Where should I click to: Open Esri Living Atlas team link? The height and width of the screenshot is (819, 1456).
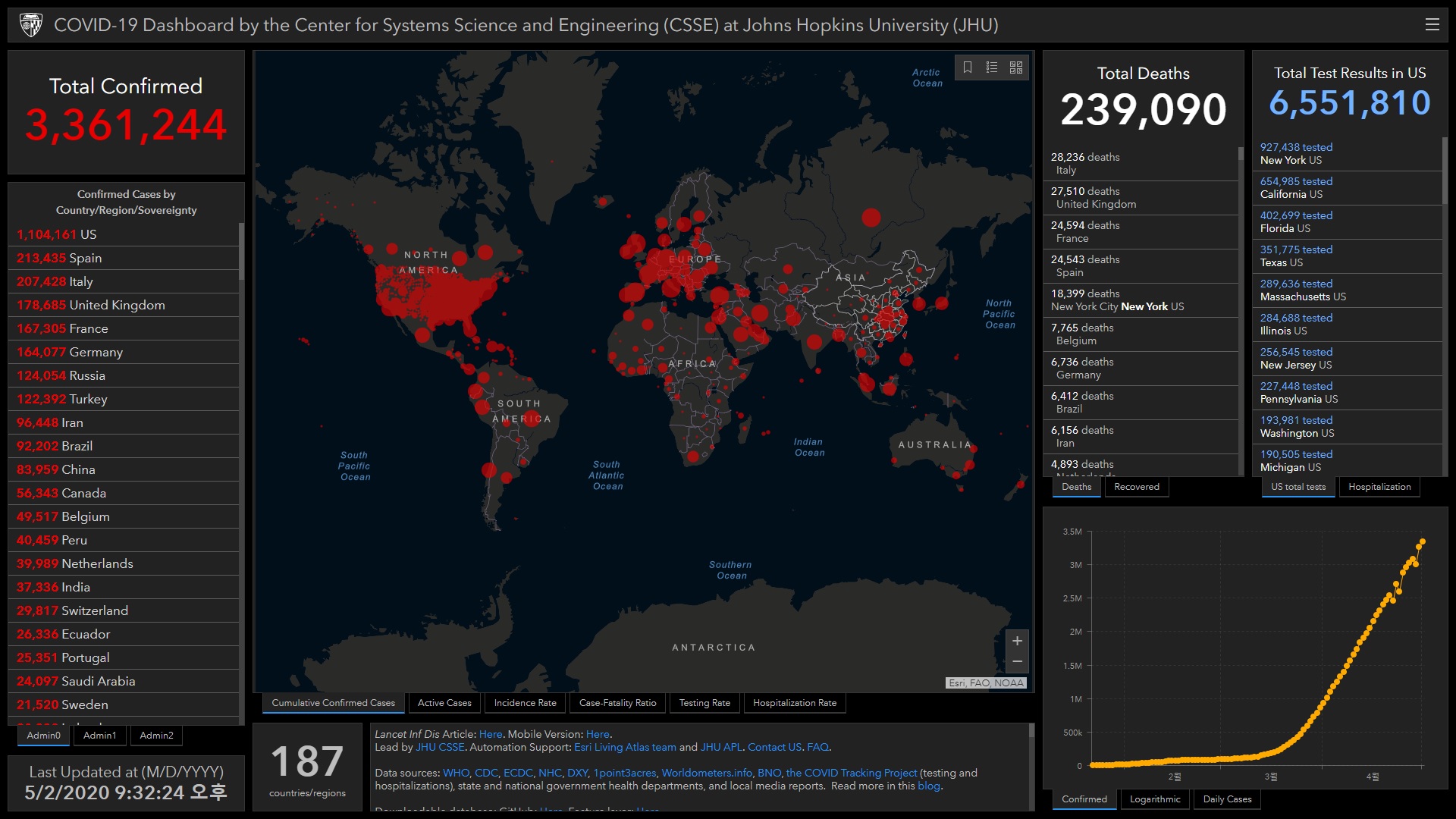tap(625, 747)
